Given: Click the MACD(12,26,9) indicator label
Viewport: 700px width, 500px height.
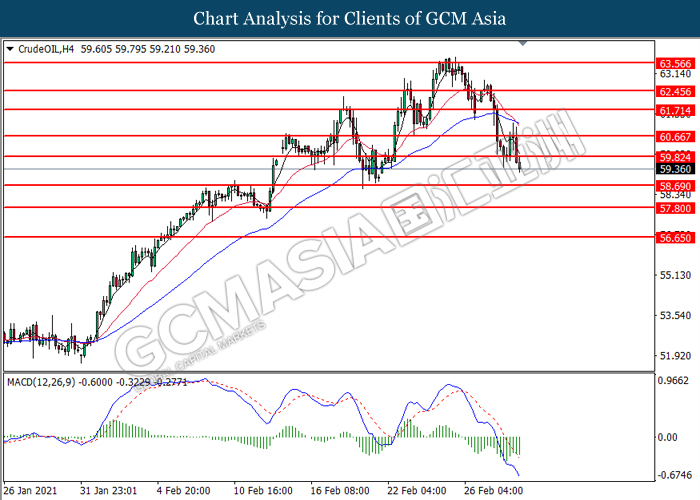Looking at the screenshot, I should point(43,382).
